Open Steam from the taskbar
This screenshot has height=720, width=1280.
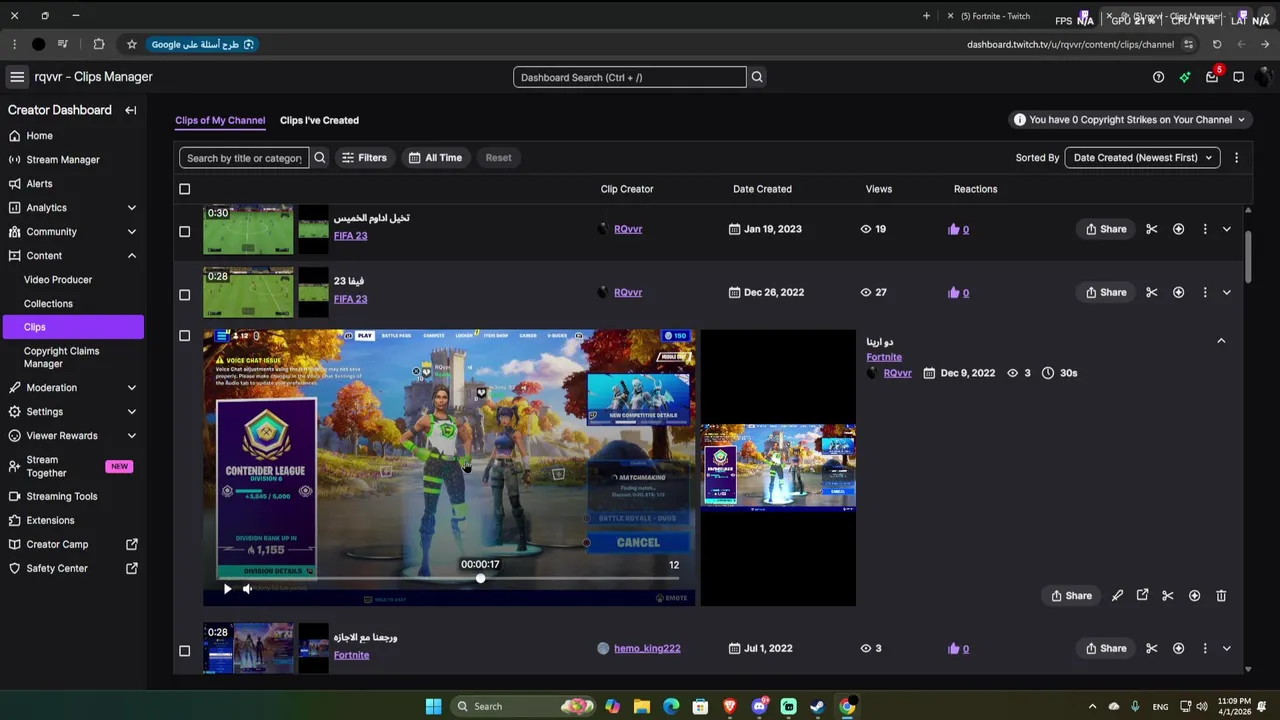(x=817, y=706)
